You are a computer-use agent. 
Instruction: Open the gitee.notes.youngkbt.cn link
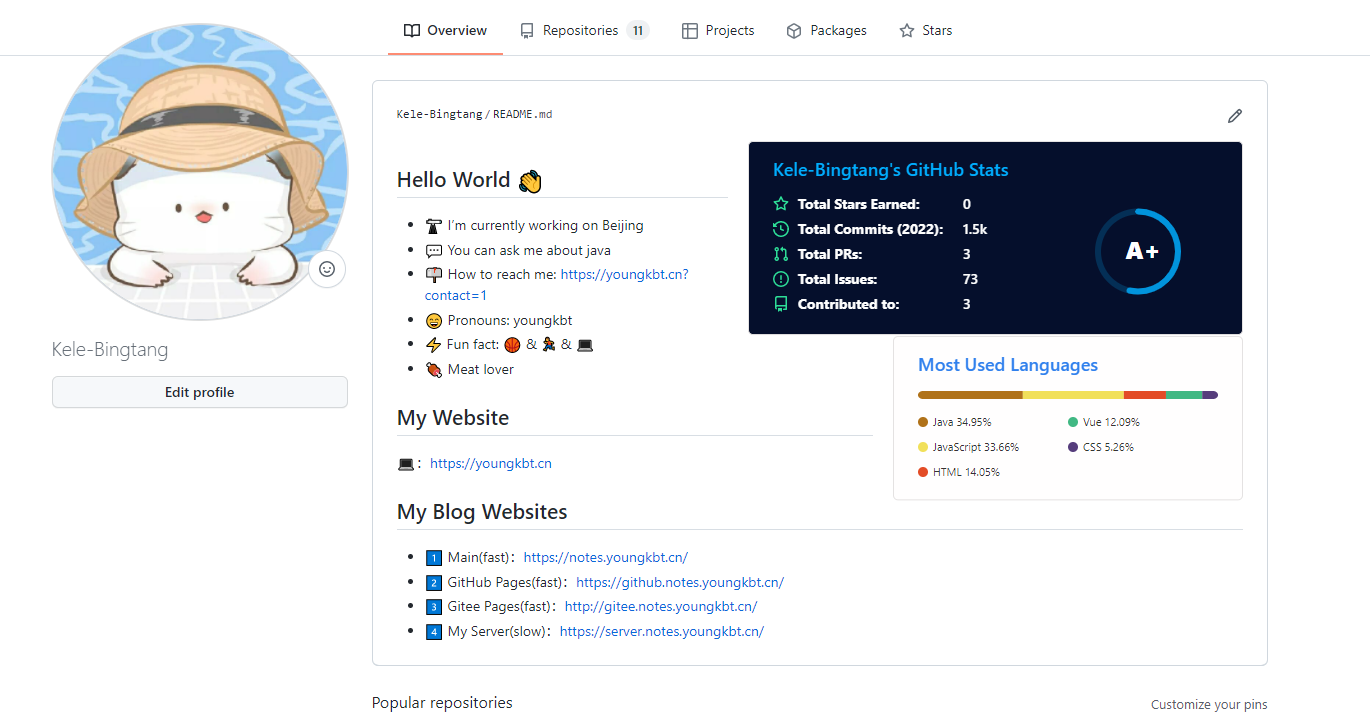[x=661, y=607]
